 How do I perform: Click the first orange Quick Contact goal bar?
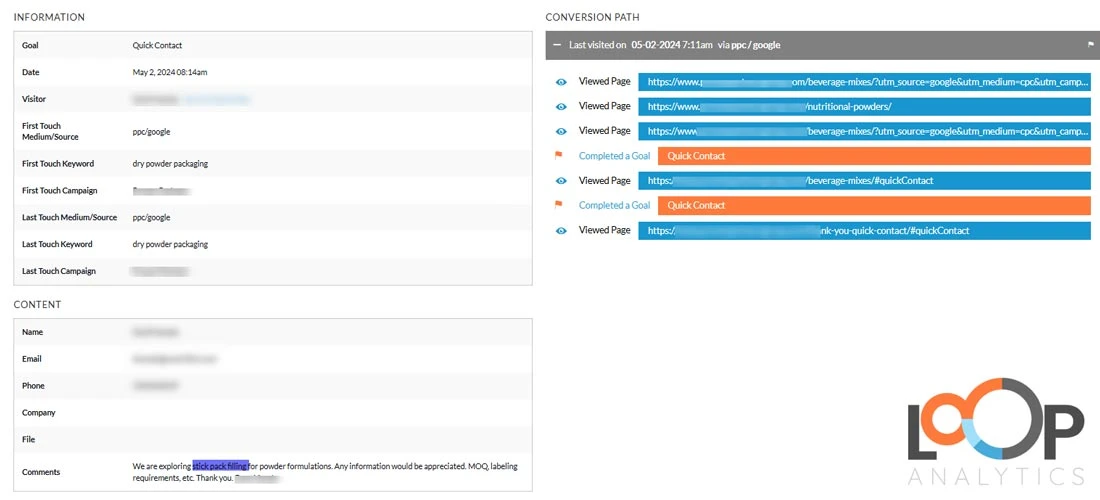874,156
